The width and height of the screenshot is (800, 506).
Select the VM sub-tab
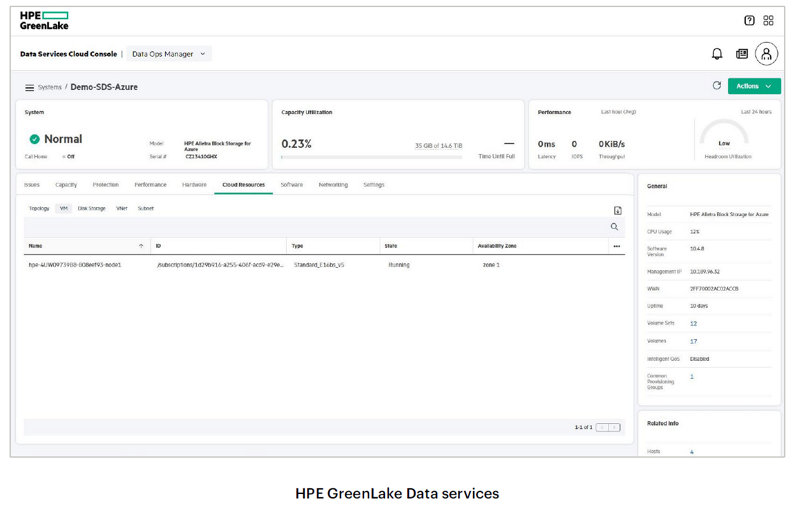[x=63, y=208]
